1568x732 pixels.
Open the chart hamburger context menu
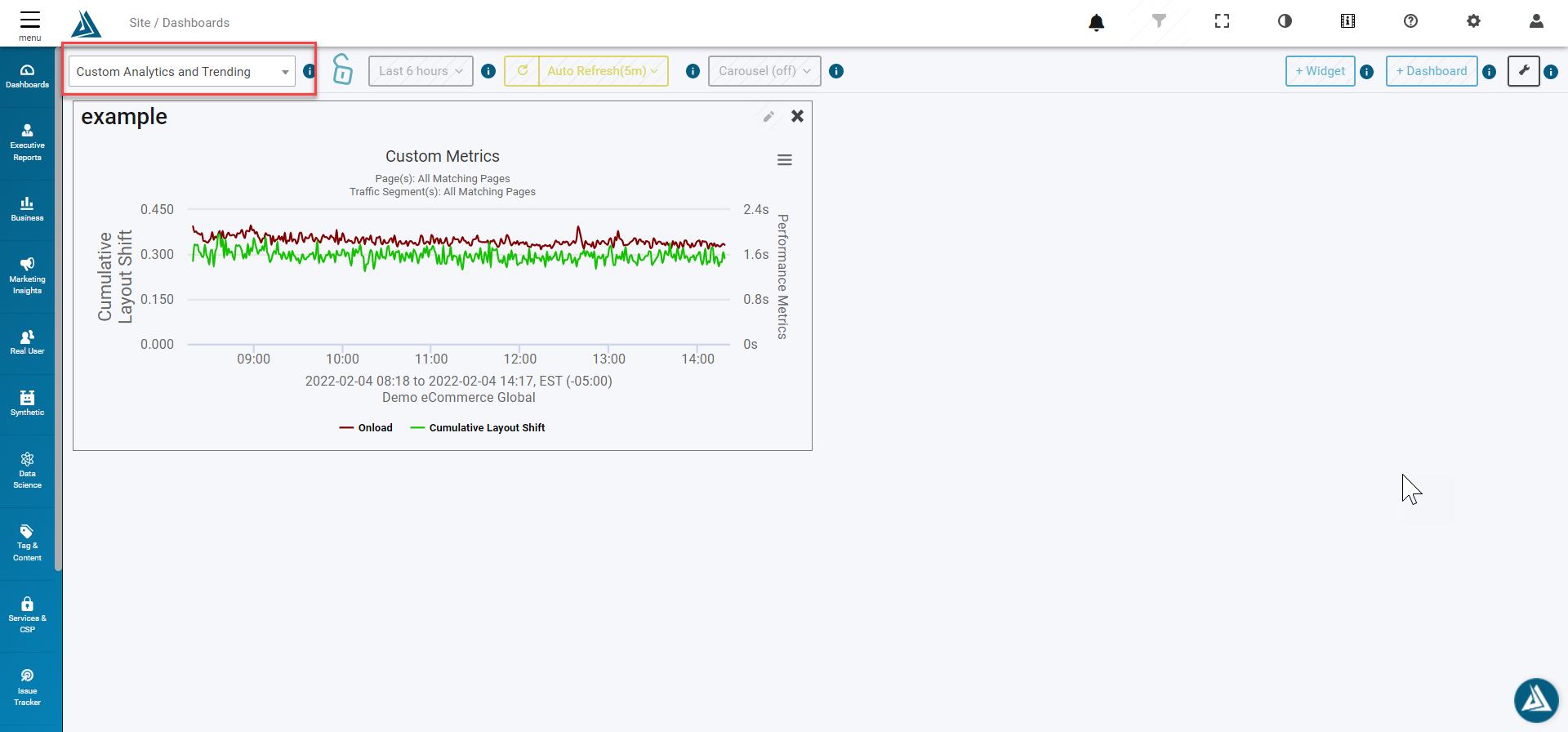pyautogui.click(x=785, y=160)
